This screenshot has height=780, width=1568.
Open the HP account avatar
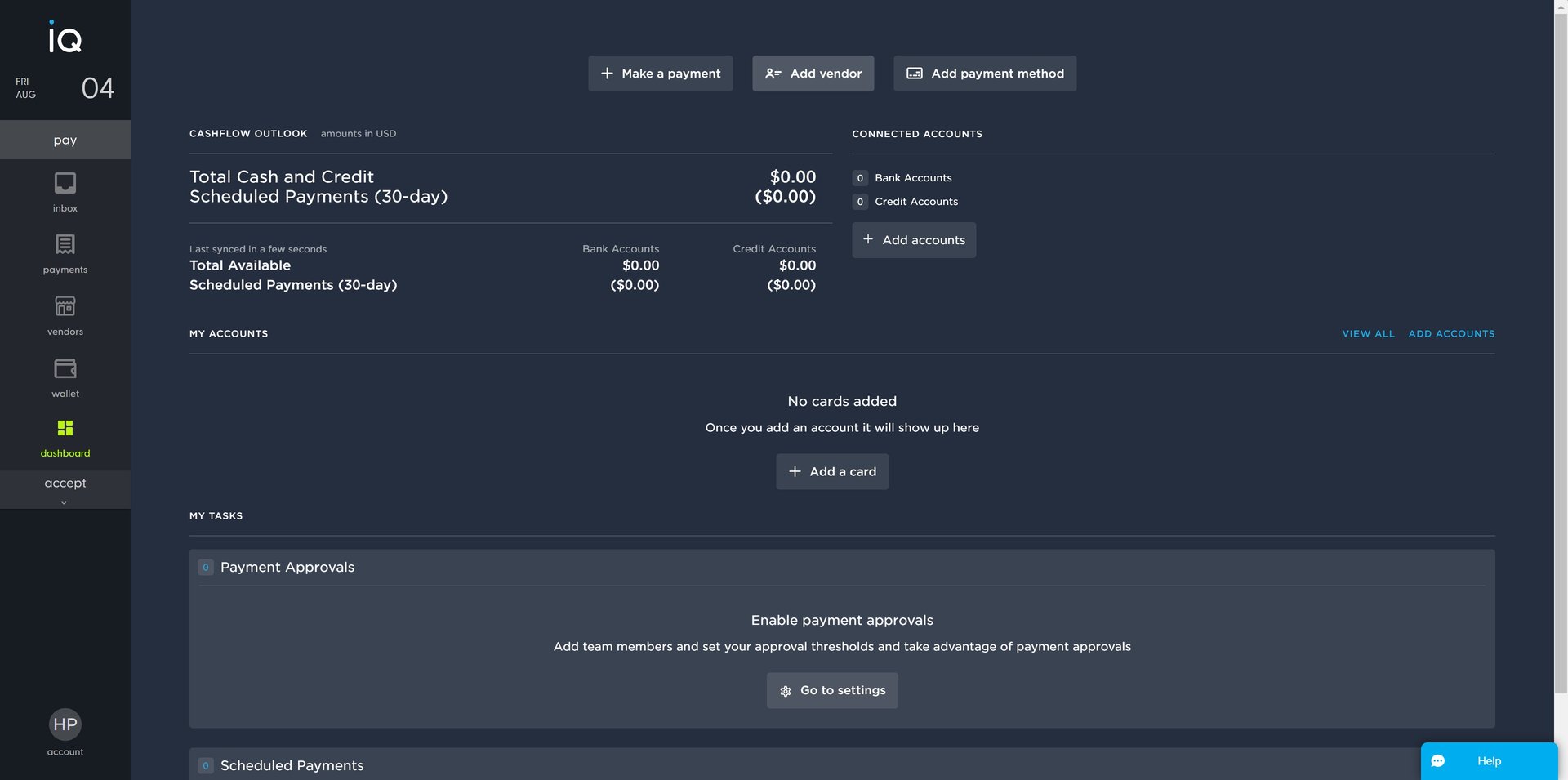coord(65,724)
